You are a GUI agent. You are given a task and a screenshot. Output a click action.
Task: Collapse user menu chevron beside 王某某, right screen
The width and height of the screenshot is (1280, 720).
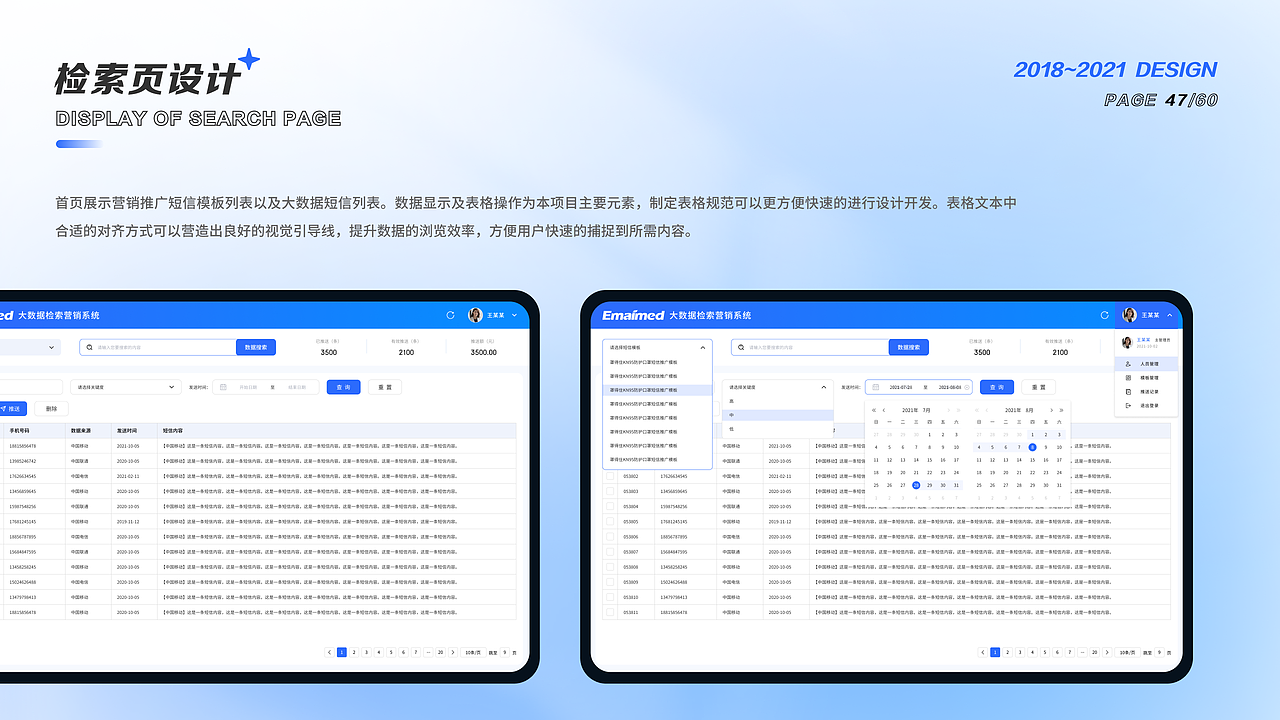[x=1170, y=315]
